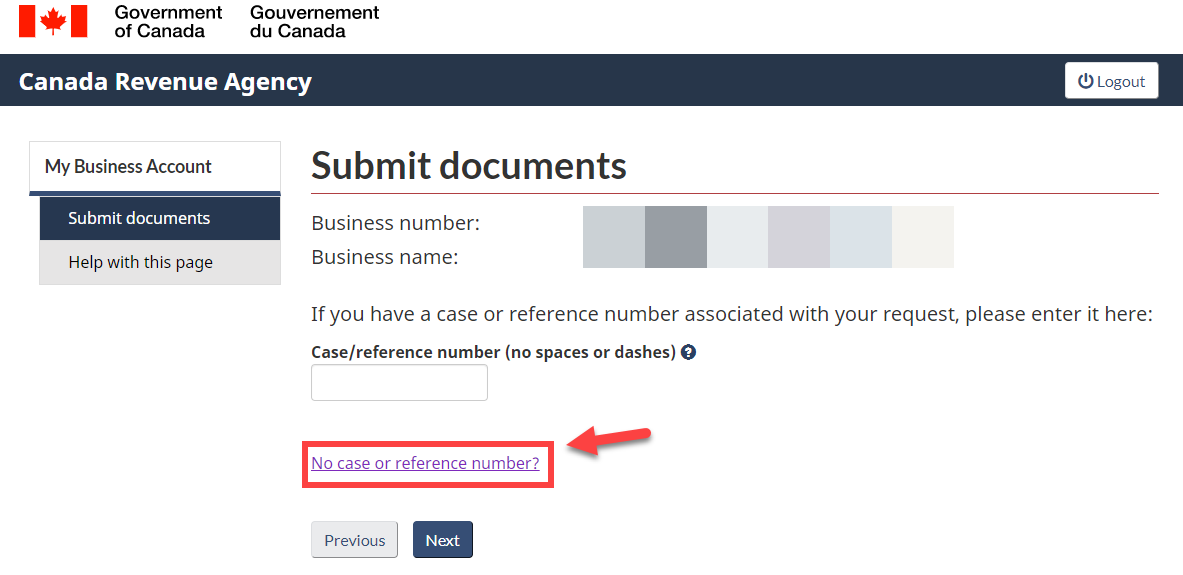This screenshot has width=1183, height=575.
Task: Open the My Business Account sidebar heading
Action: tap(128, 167)
